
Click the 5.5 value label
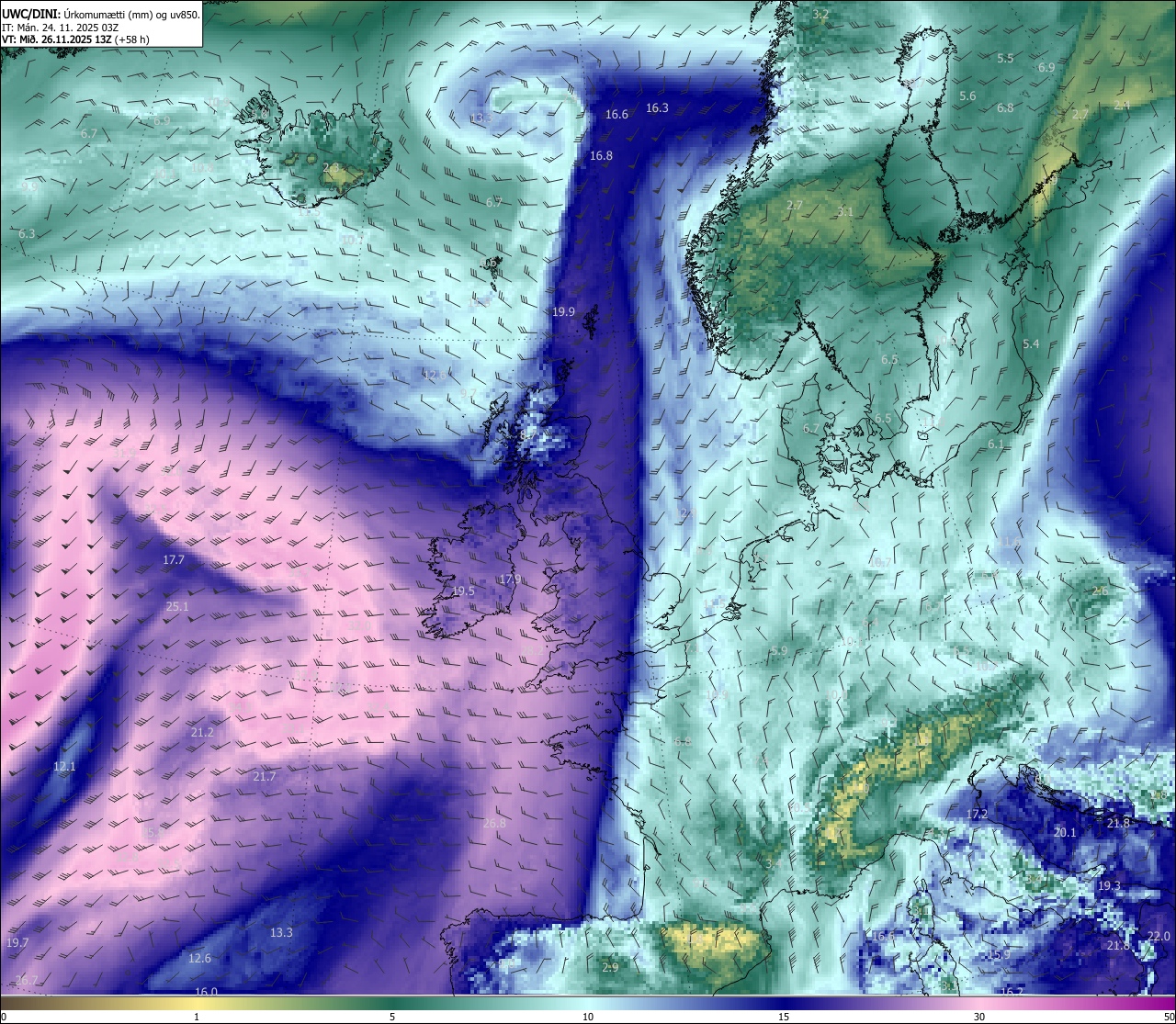(x=1005, y=58)
